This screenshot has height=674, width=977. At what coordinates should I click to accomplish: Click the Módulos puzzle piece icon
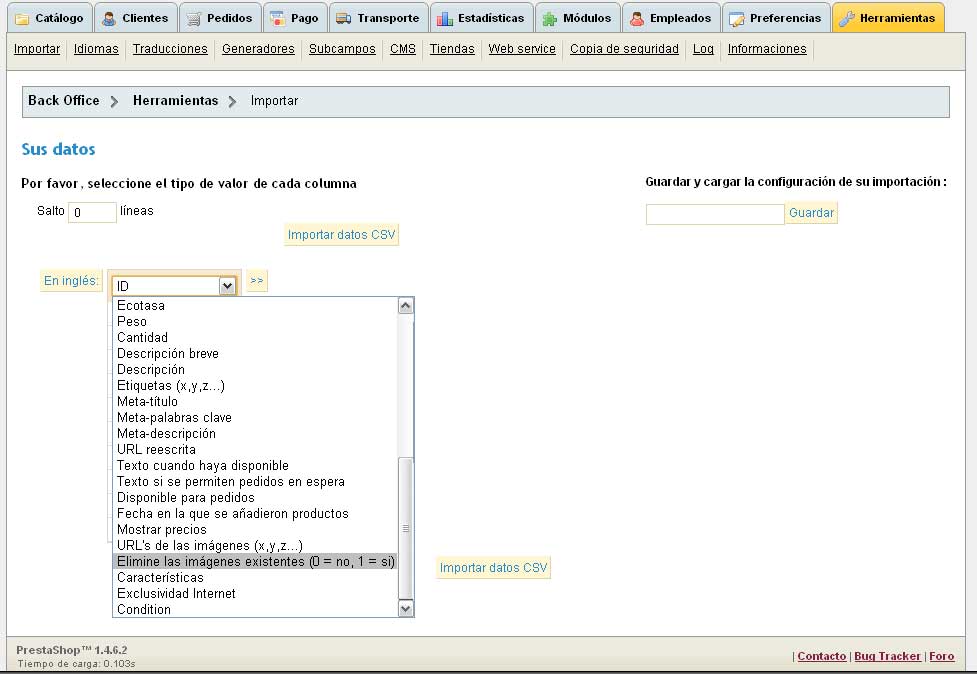(x=550, y=19)
